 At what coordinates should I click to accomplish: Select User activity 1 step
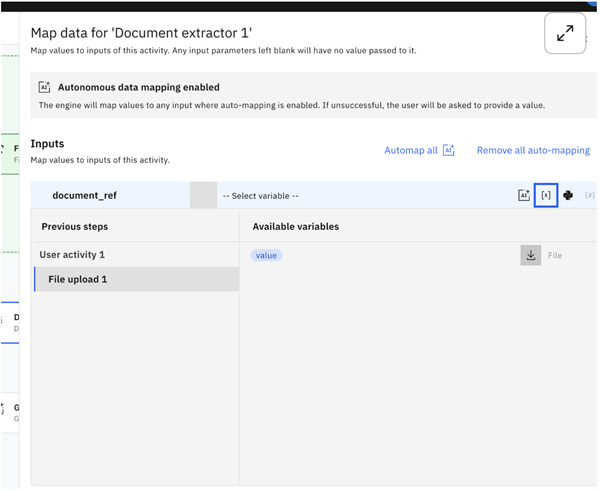pos(72,255)
